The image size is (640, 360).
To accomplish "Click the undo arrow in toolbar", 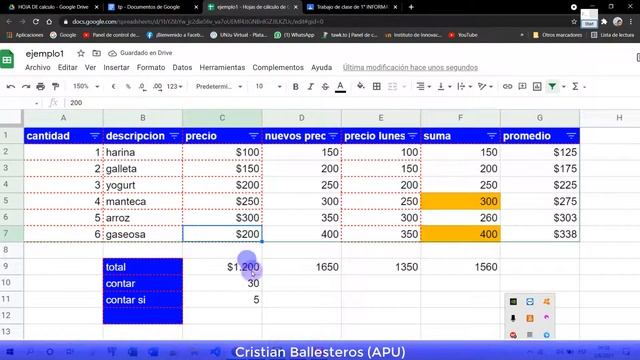I will pyautogui.click(x=11, y=87).
